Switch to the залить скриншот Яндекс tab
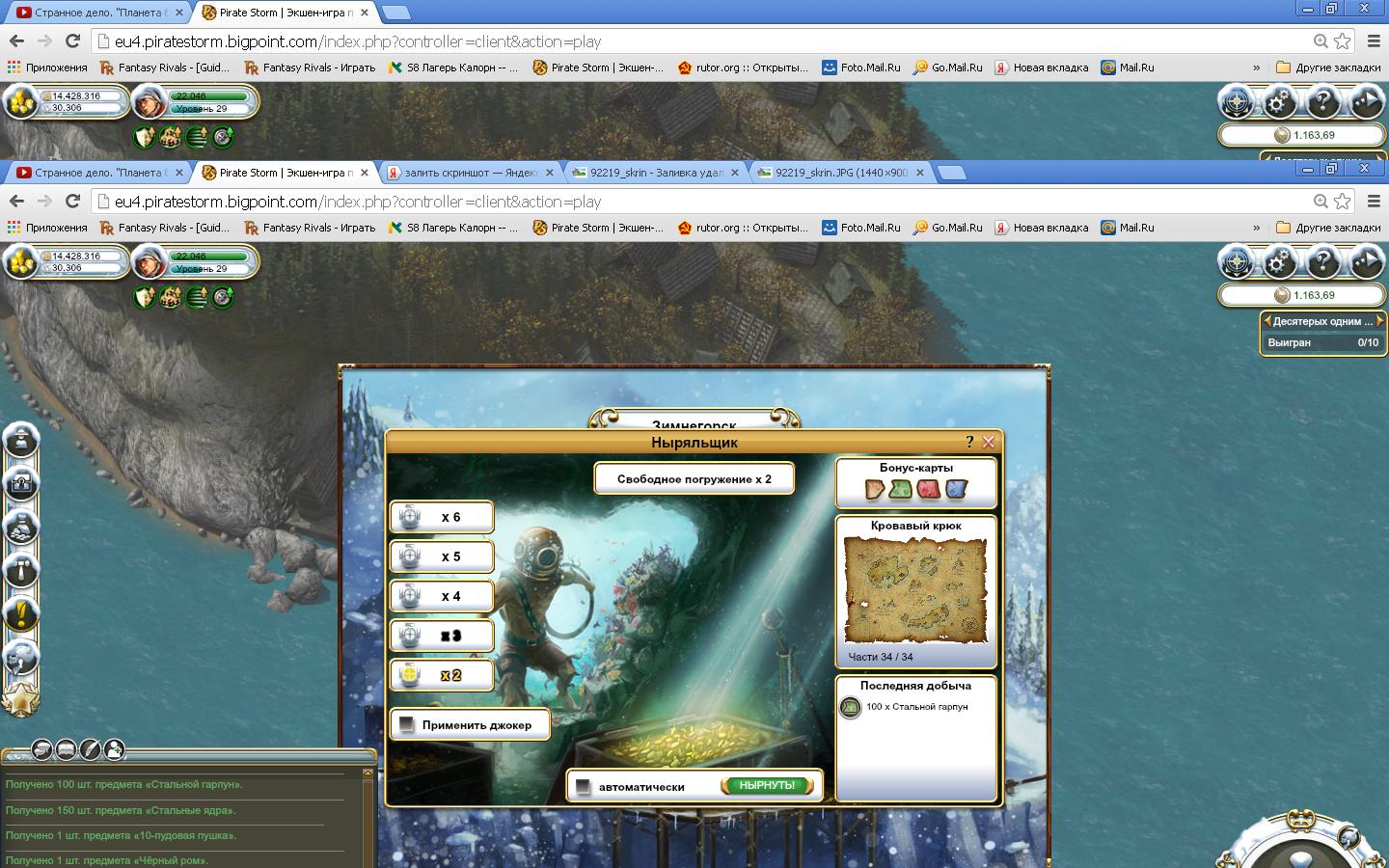Viewport: 1389px width, 868px height. (471, 173)
